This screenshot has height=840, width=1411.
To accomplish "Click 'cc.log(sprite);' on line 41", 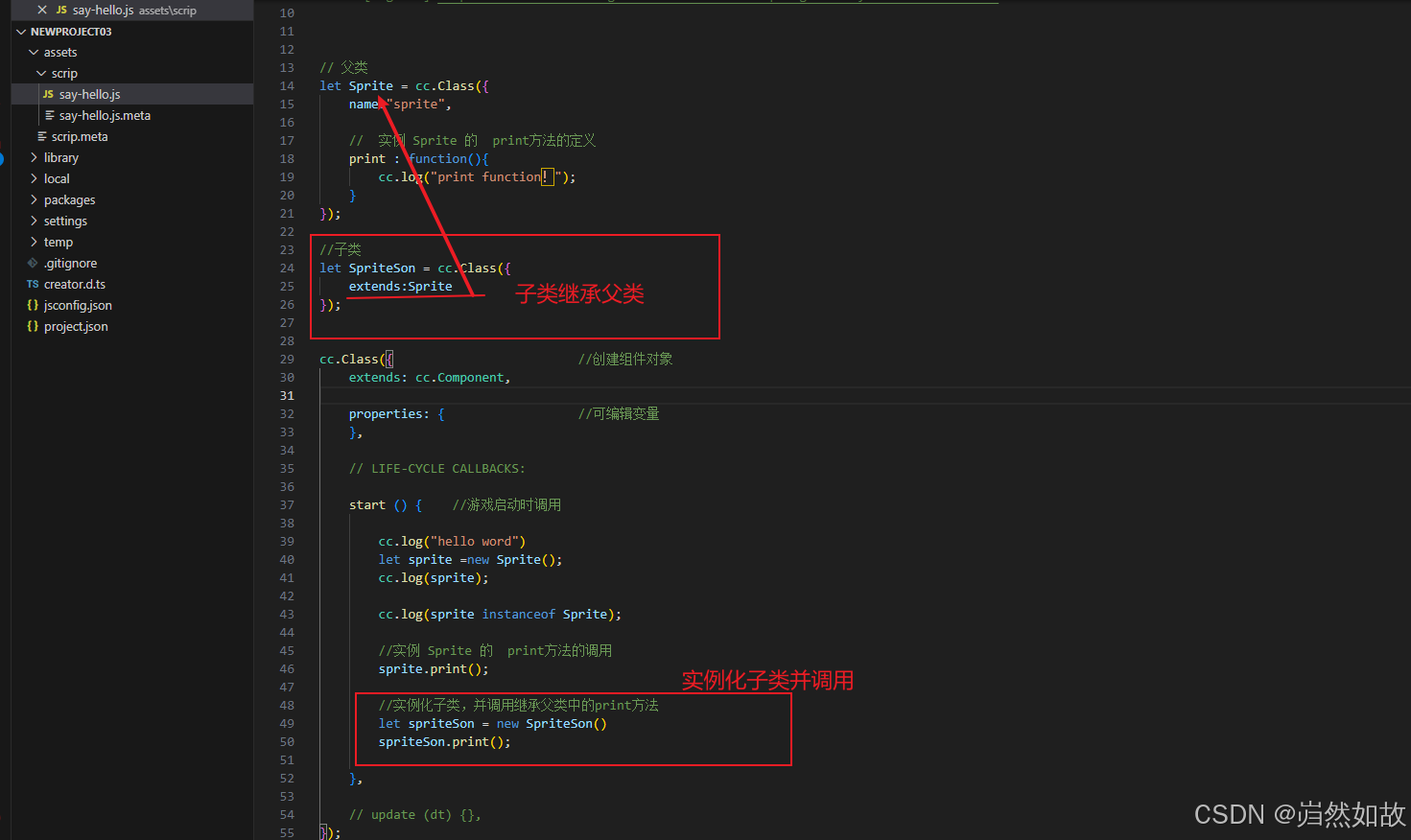I will (434, 578).
